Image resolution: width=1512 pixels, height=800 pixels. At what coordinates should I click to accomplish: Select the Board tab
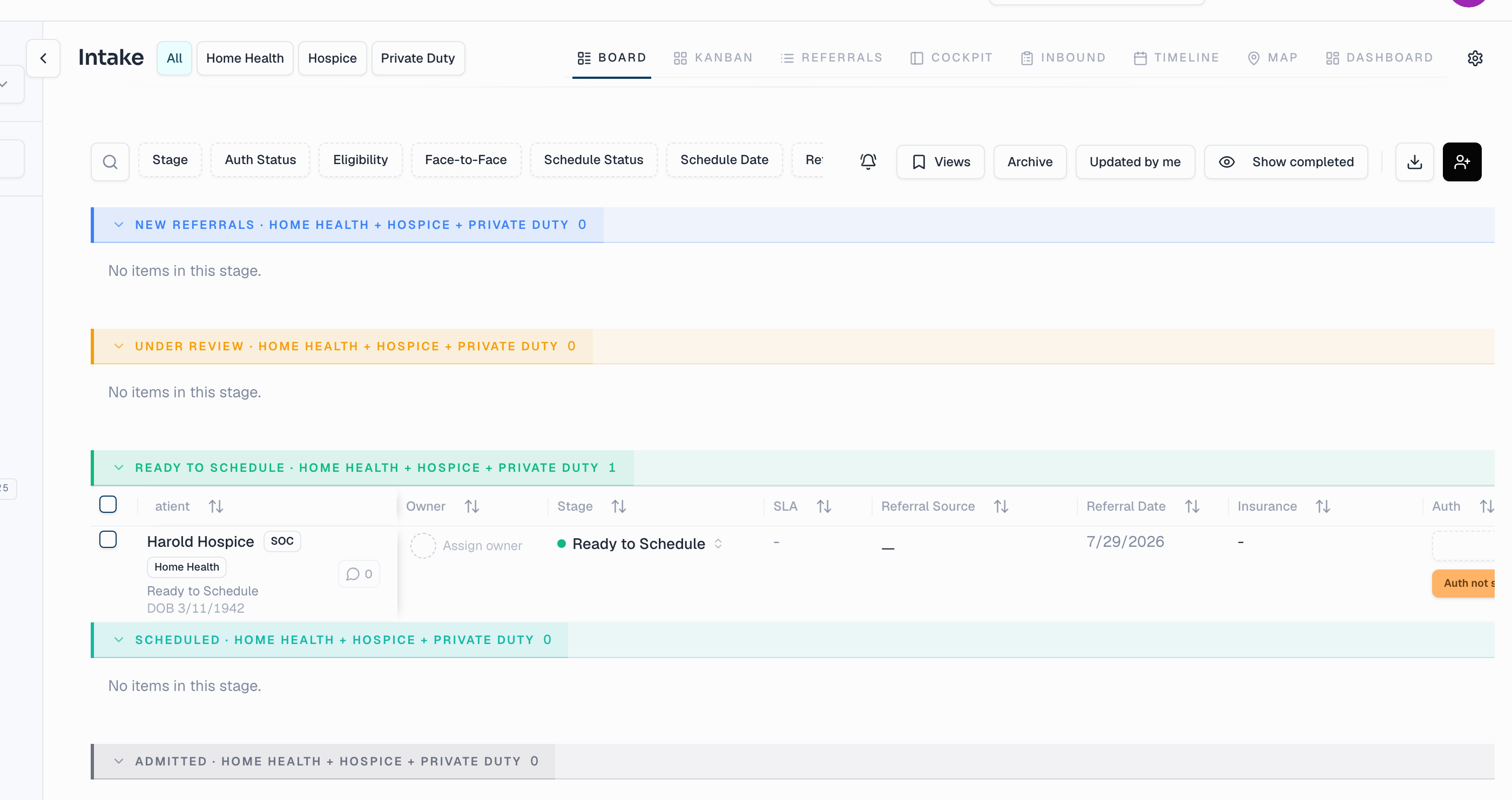point(612,58)
